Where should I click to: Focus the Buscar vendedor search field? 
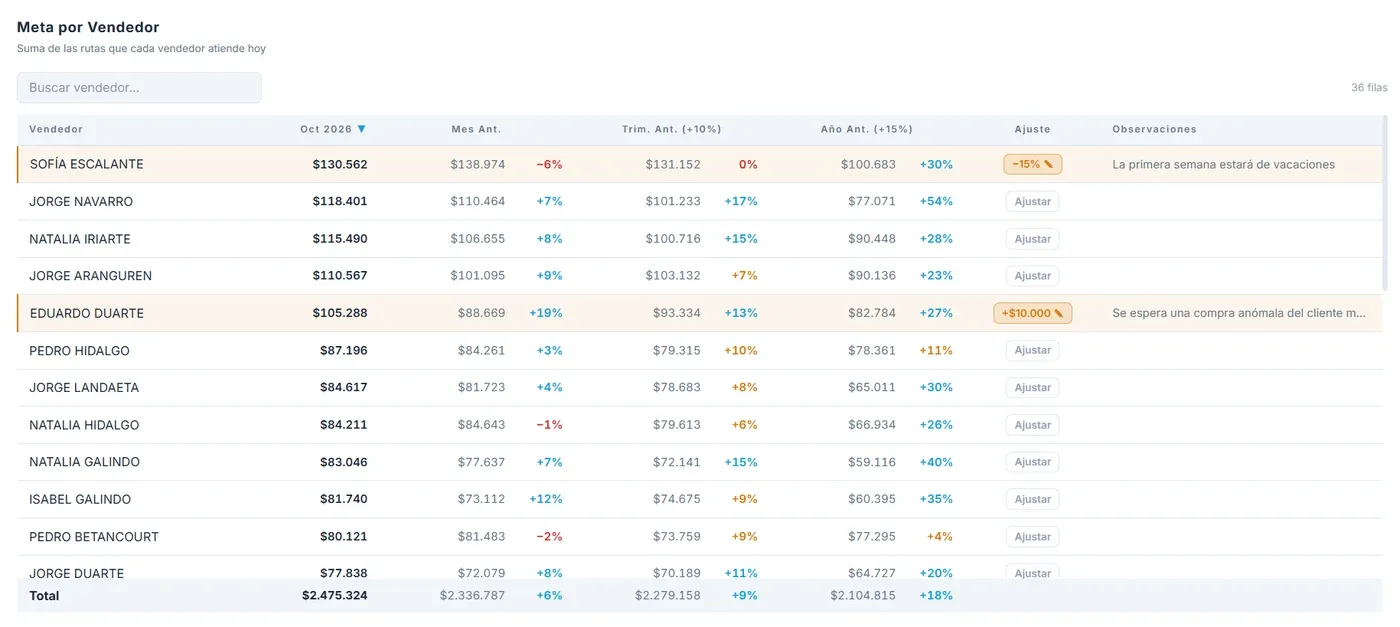(139, 88)
